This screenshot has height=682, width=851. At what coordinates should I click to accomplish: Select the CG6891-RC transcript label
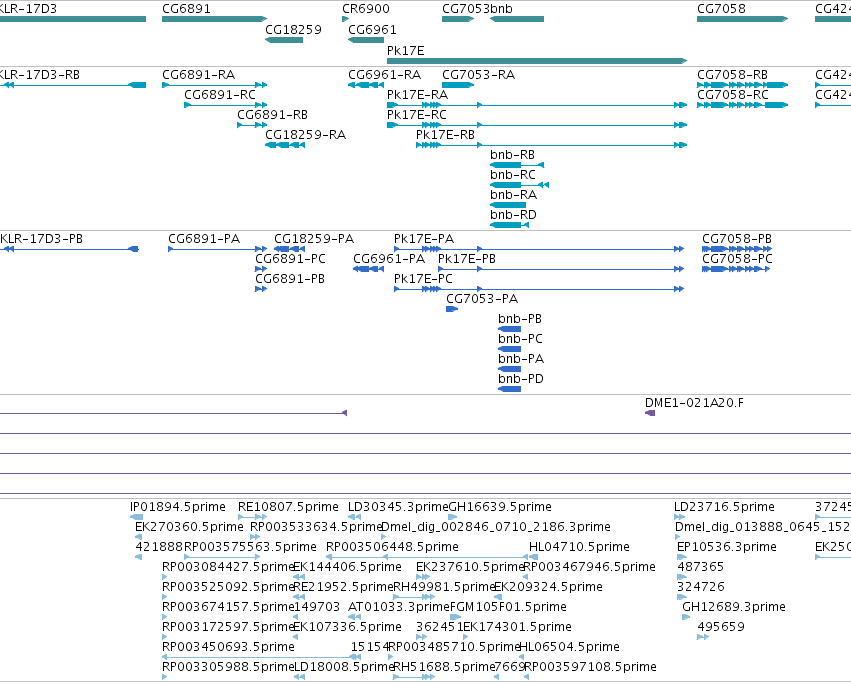pyautogui.click(x=220, y=94)
